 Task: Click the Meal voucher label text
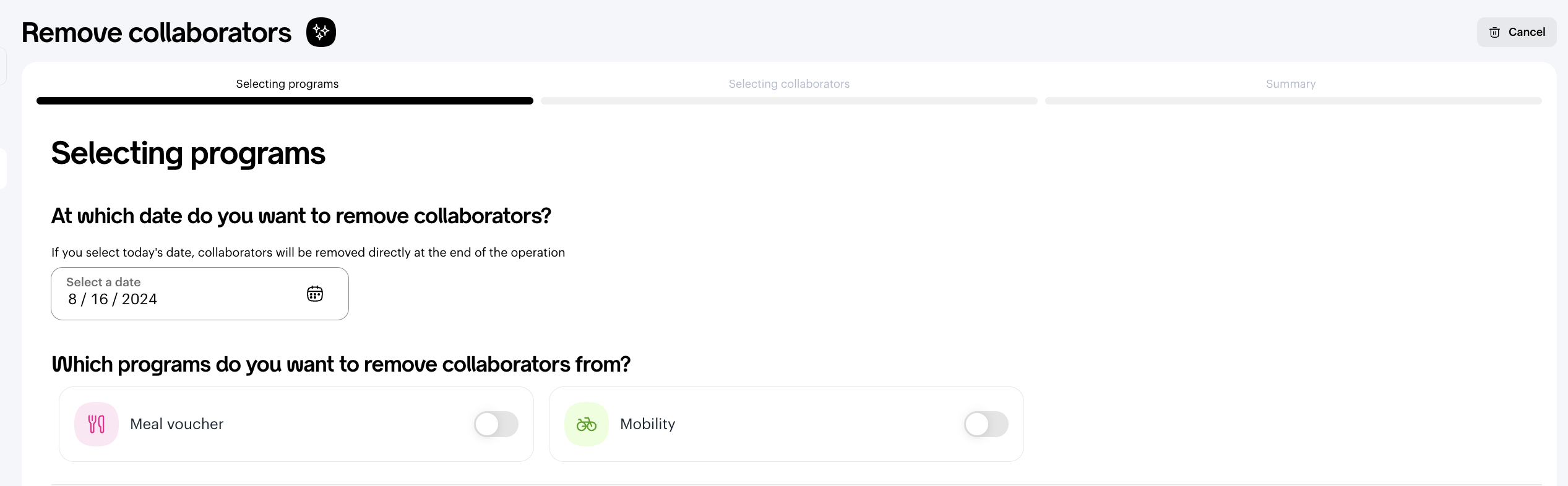tap(176, 424)
